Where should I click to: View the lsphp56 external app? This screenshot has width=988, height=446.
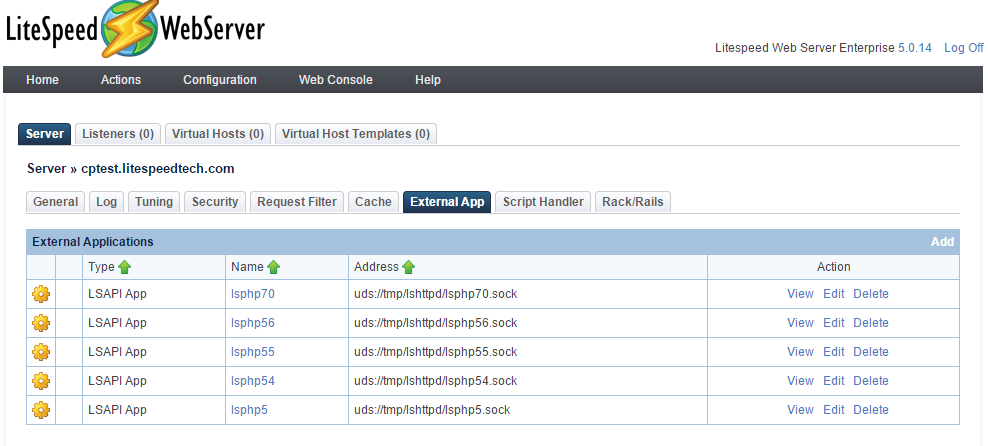(800, 323)
